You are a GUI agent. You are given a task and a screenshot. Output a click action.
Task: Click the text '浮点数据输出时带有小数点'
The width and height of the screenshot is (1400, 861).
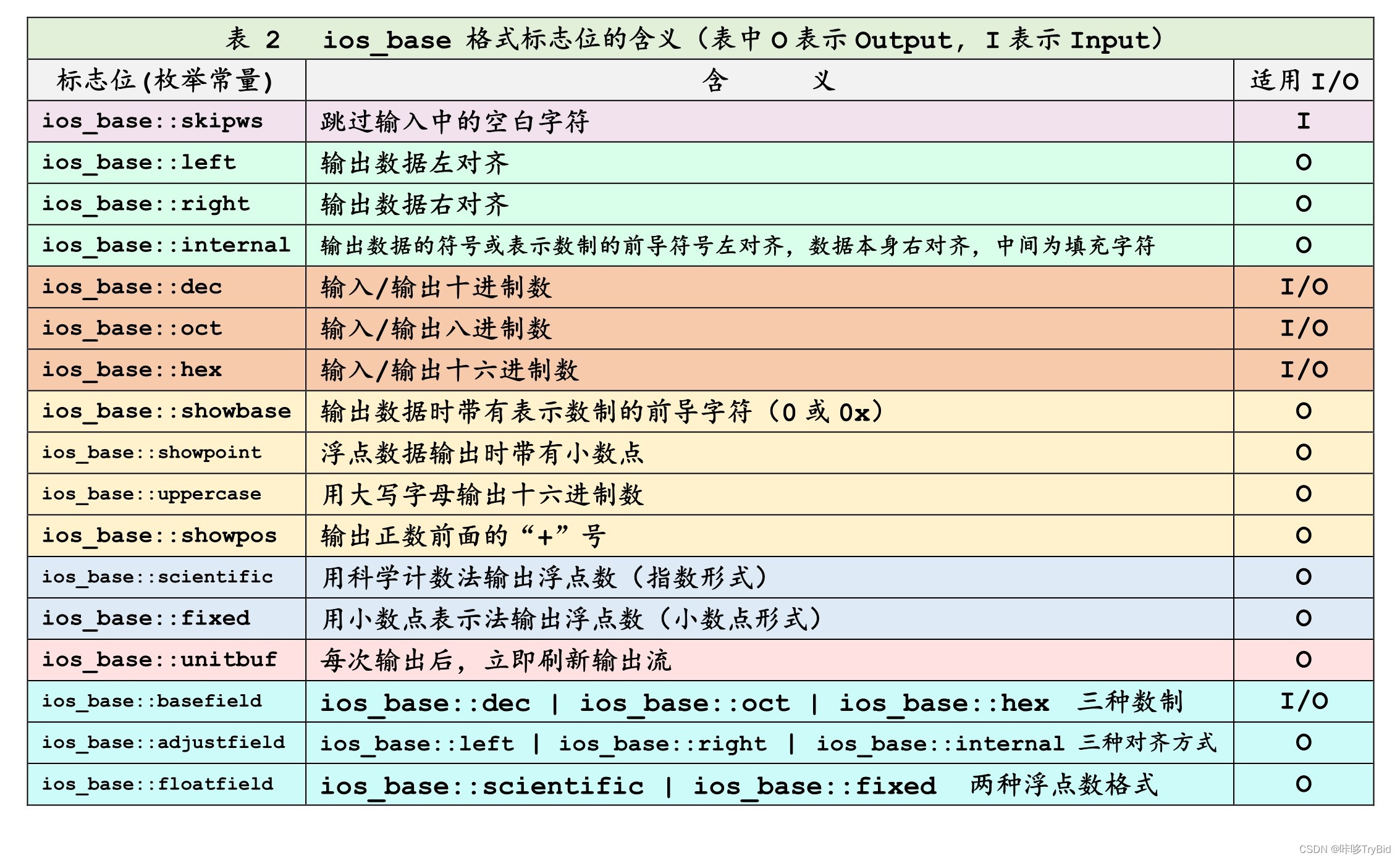(x=482, y=453)
